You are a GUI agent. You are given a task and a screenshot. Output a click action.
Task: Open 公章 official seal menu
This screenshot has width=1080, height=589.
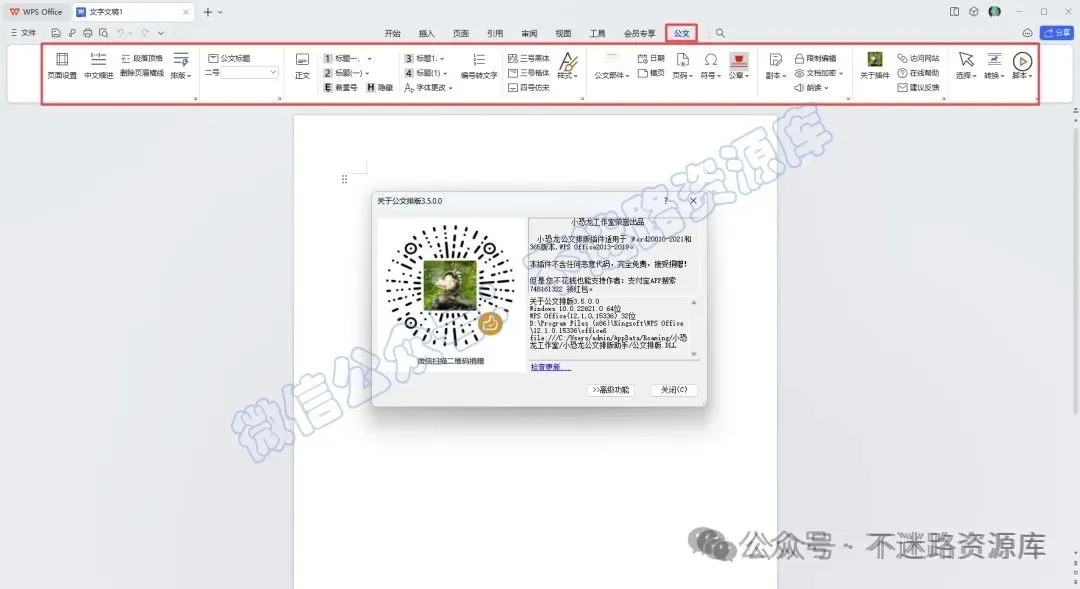pyautogui.click(x=739, y=66)
